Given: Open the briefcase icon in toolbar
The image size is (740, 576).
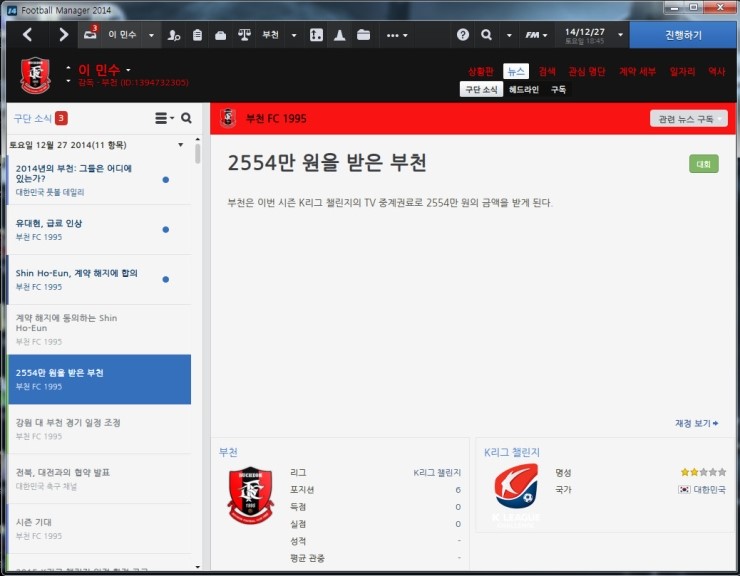Looking at the screenshot, I should [220, 35].
